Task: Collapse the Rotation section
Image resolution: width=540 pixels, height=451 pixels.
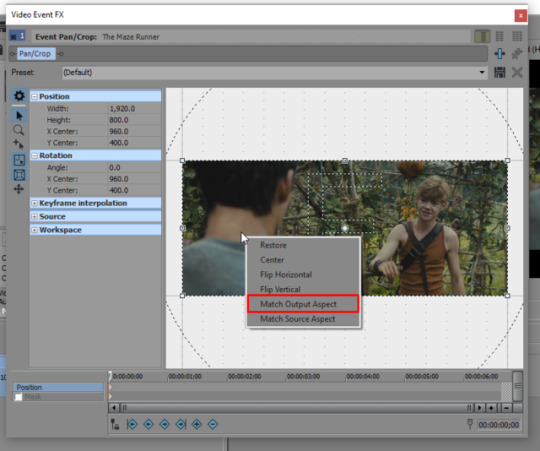Action: pos(34,156)
